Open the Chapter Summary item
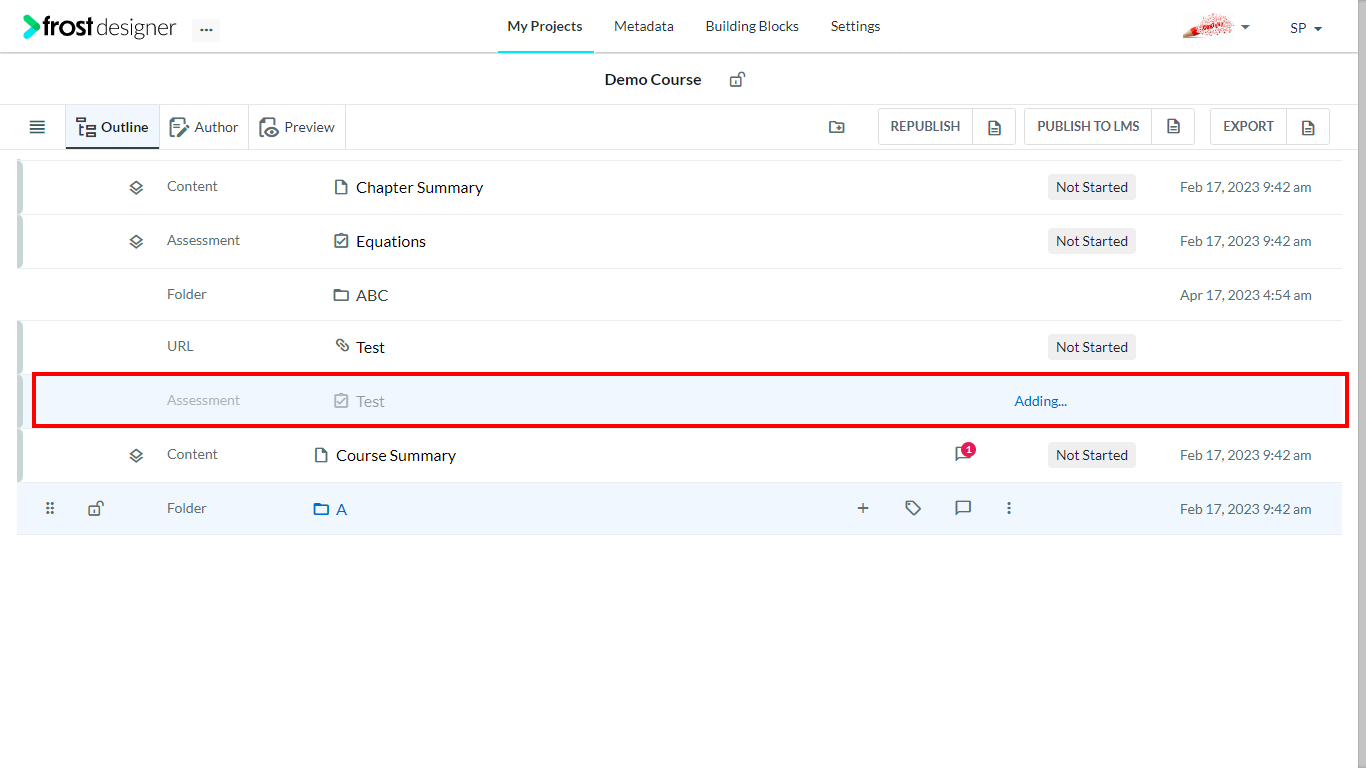 tap(419, 188)
